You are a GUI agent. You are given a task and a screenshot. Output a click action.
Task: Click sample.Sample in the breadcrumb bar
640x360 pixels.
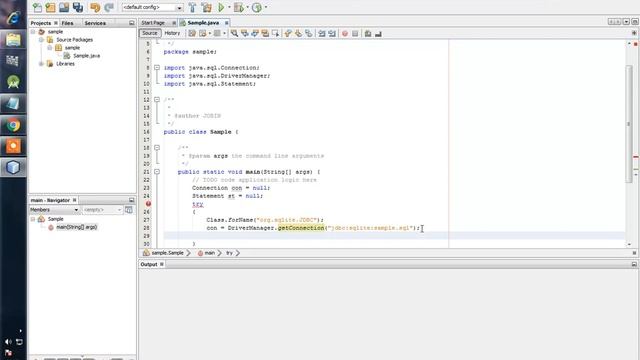(x=167, y=253)
